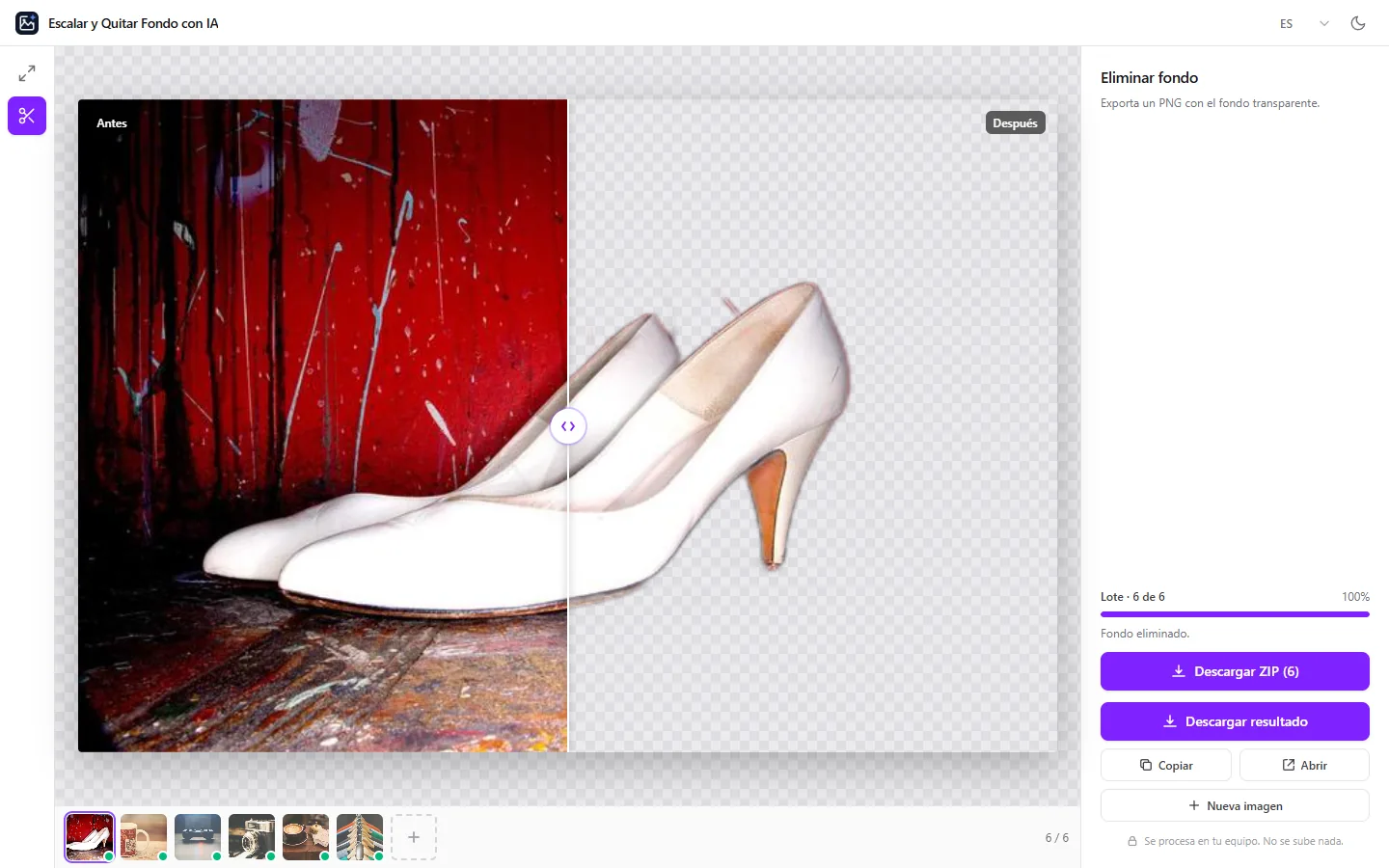Select the last thumbnail with ropes
This screenshot has height=868, width=1389.
coord(360,837)
